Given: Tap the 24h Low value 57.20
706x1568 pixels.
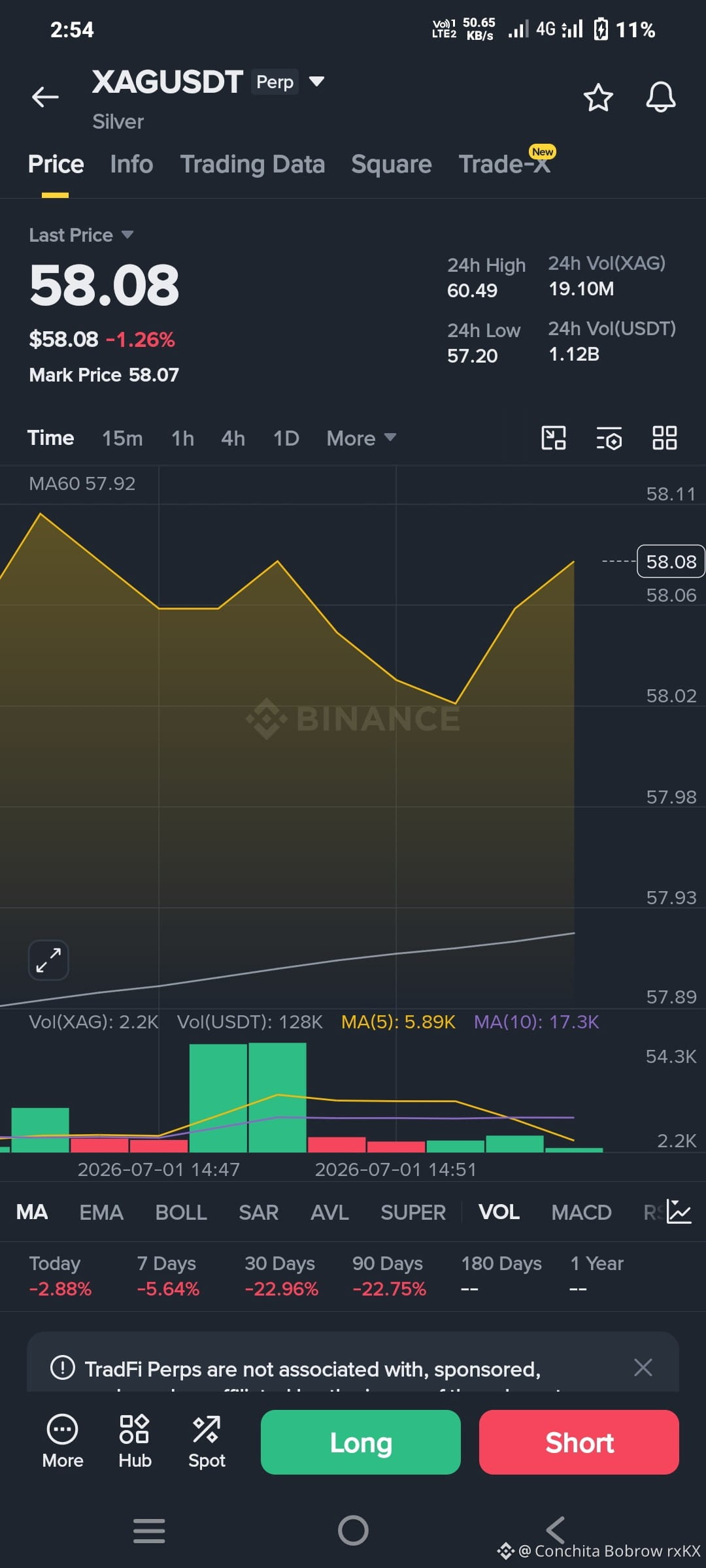Looking at the screenshot, I should [x=472, y=355].
